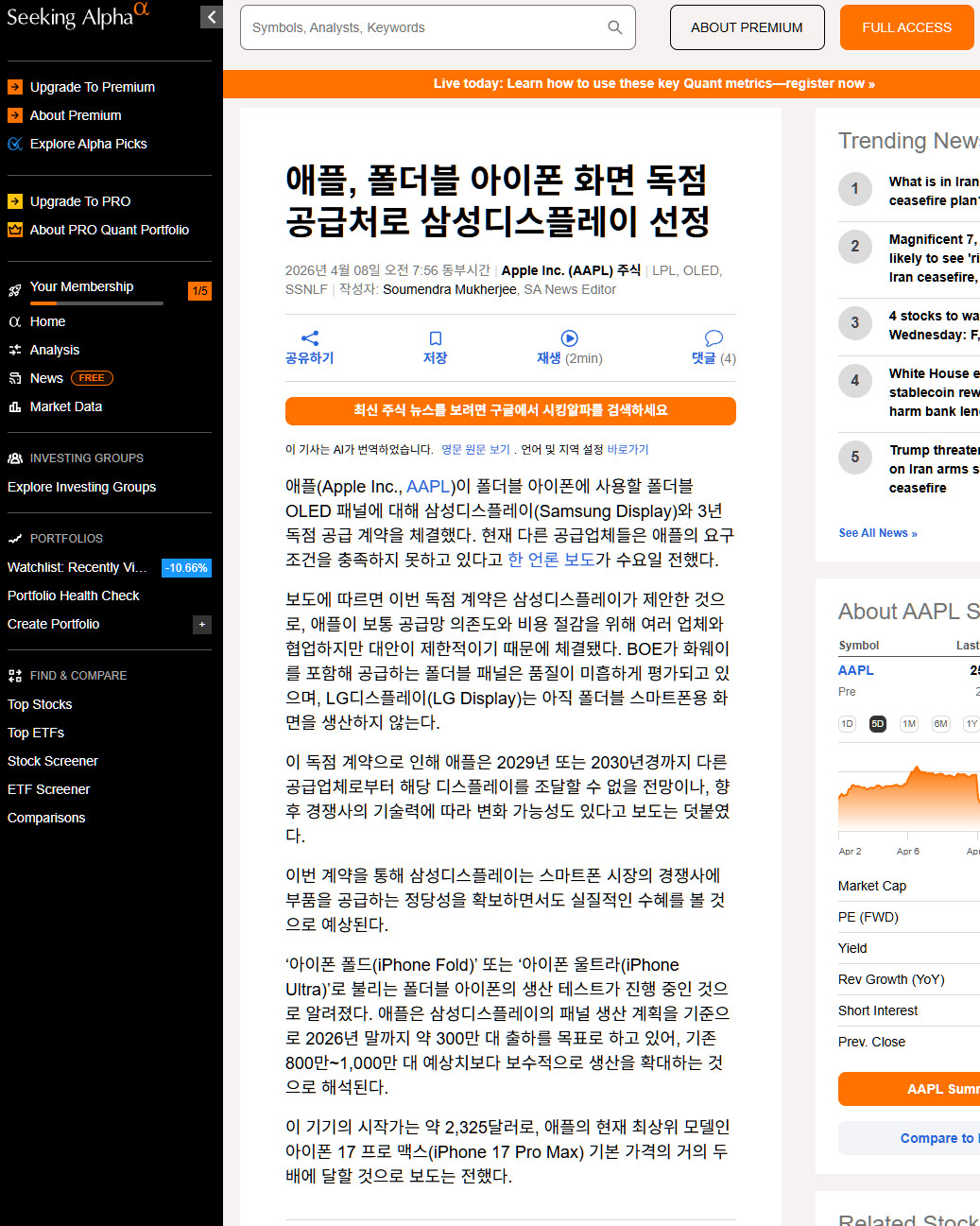Viewport: 980px width, 1226px height.
Task: Select the 5D chart range
Action: (x=878, y=724)
